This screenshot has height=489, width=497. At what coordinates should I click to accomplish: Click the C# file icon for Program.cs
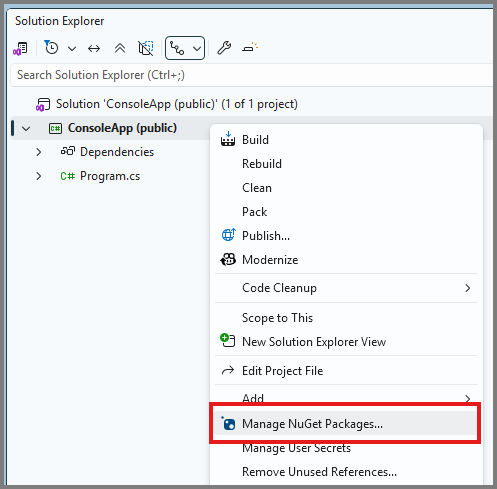click(68, 176)
